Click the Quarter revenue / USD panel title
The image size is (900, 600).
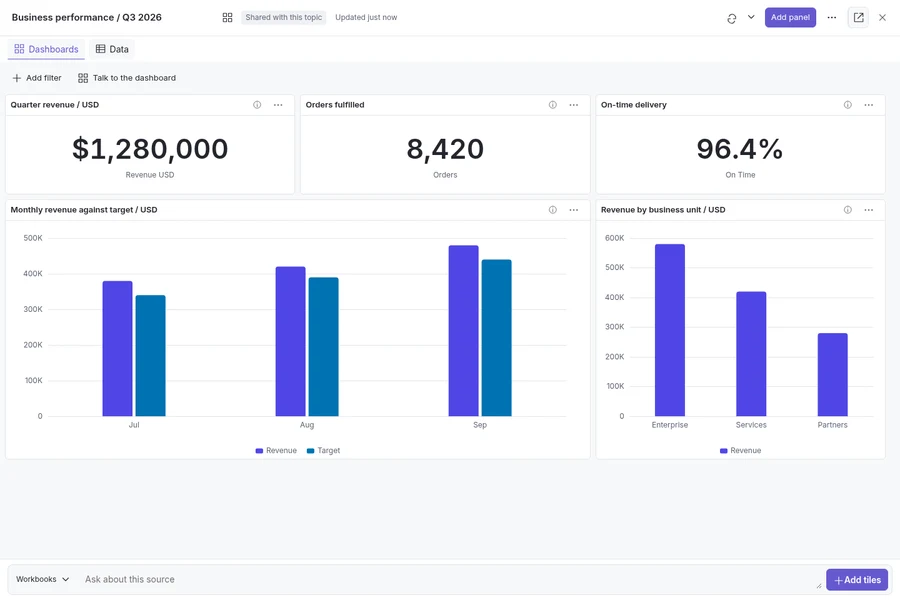(55, 105)
